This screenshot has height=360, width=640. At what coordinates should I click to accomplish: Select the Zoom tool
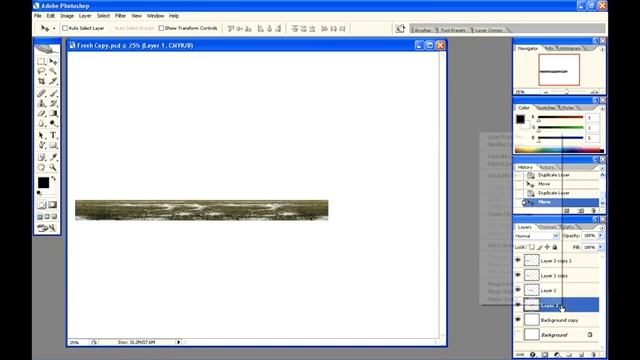point(53,167)
